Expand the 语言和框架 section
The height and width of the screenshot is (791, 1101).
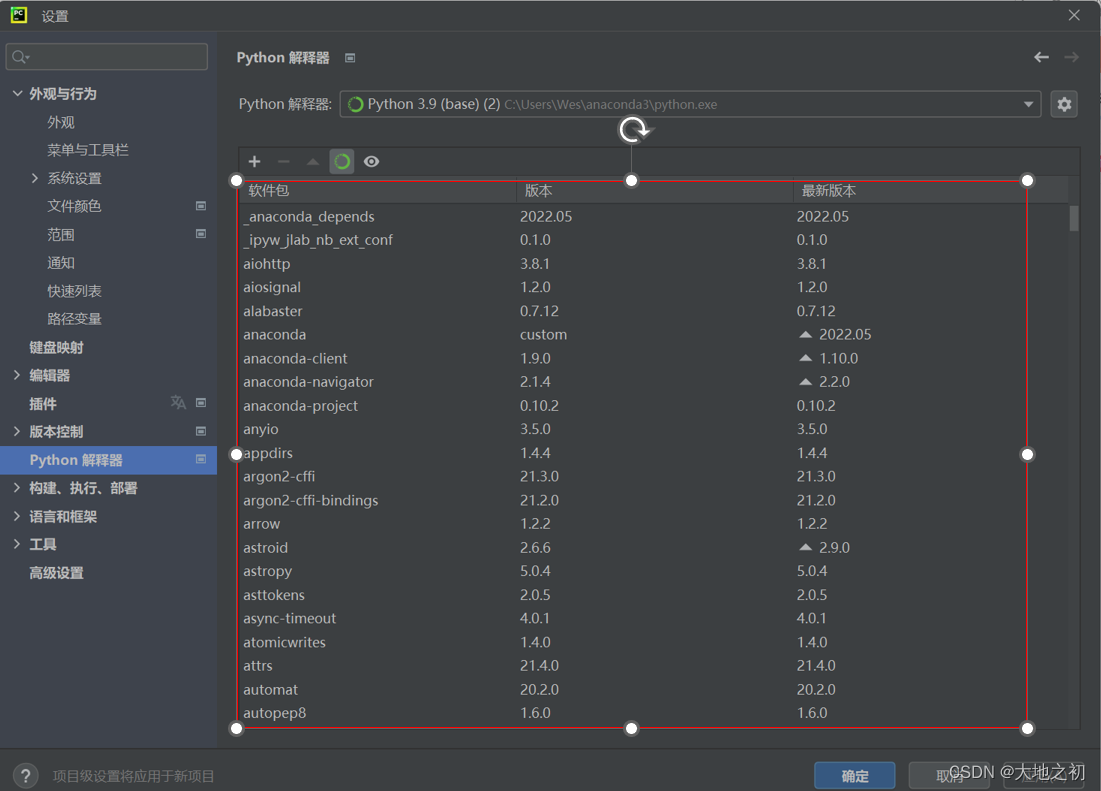click(17, 516)
